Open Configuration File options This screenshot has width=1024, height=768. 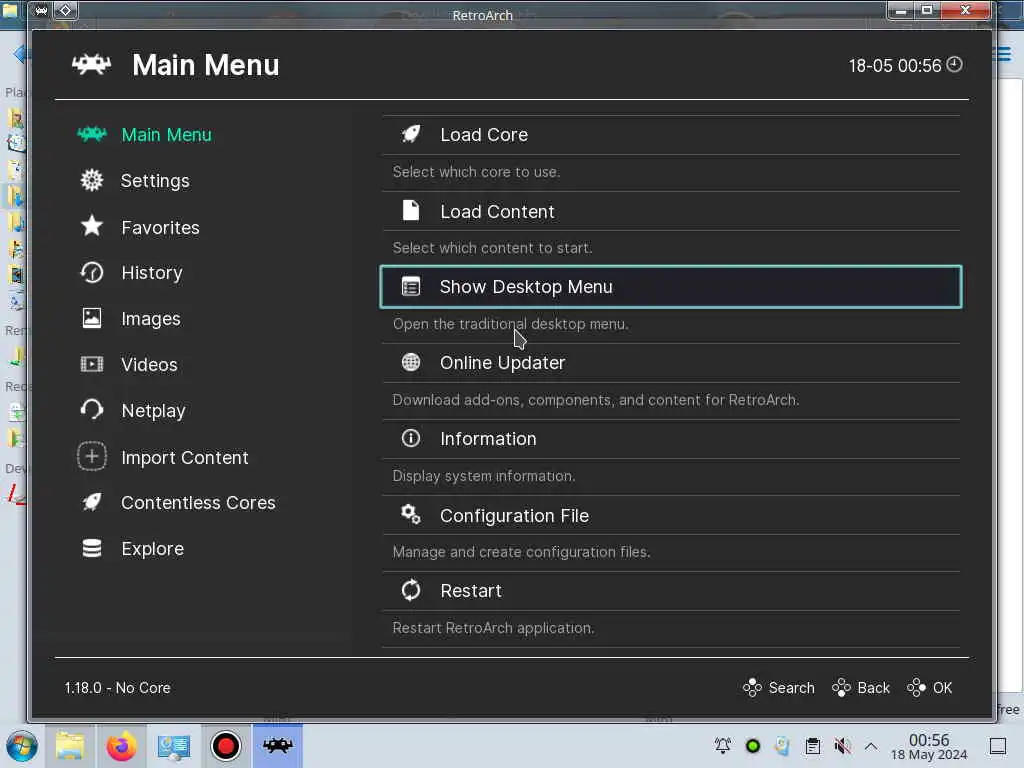coord(671,515)
